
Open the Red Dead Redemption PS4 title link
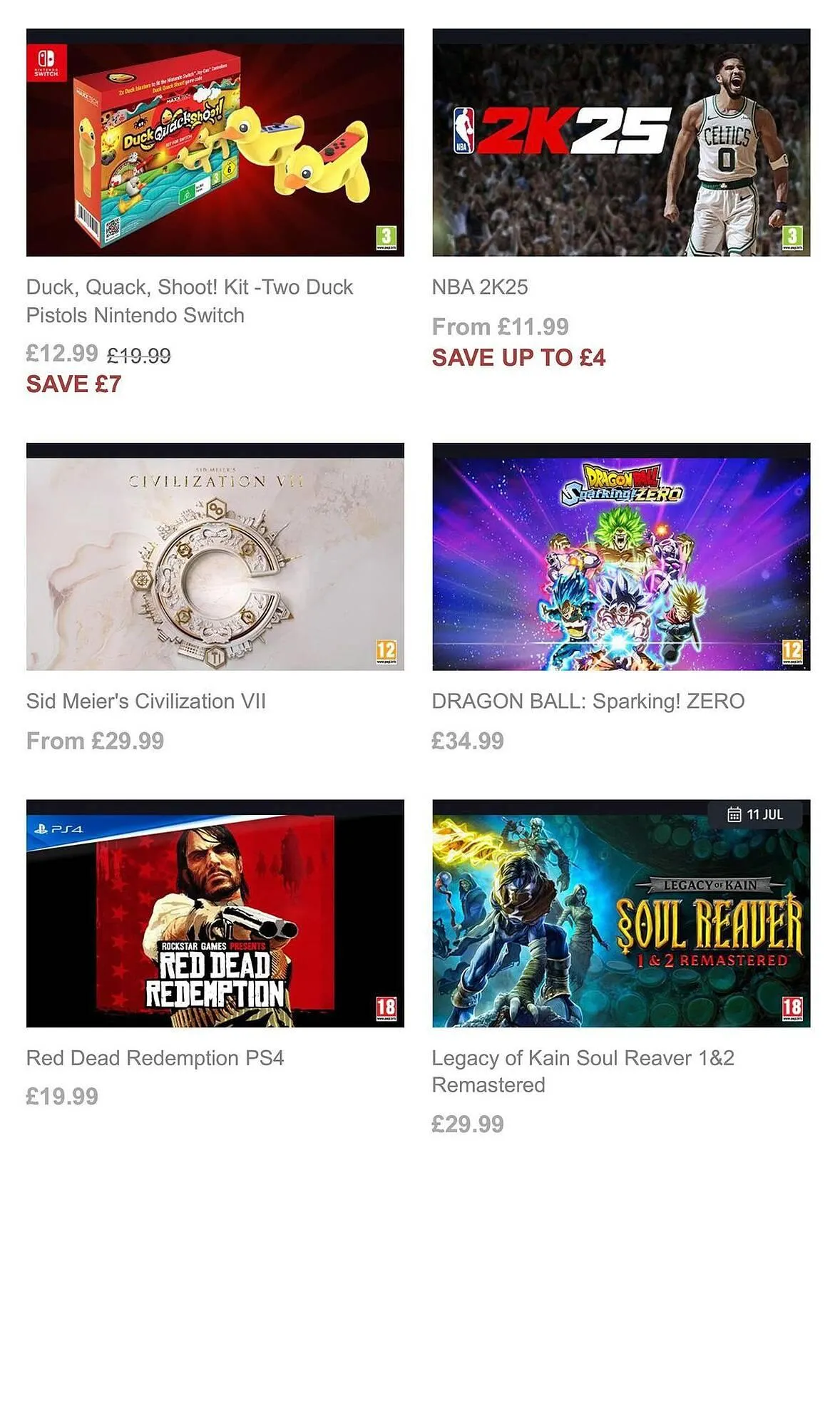point(155,1058)
